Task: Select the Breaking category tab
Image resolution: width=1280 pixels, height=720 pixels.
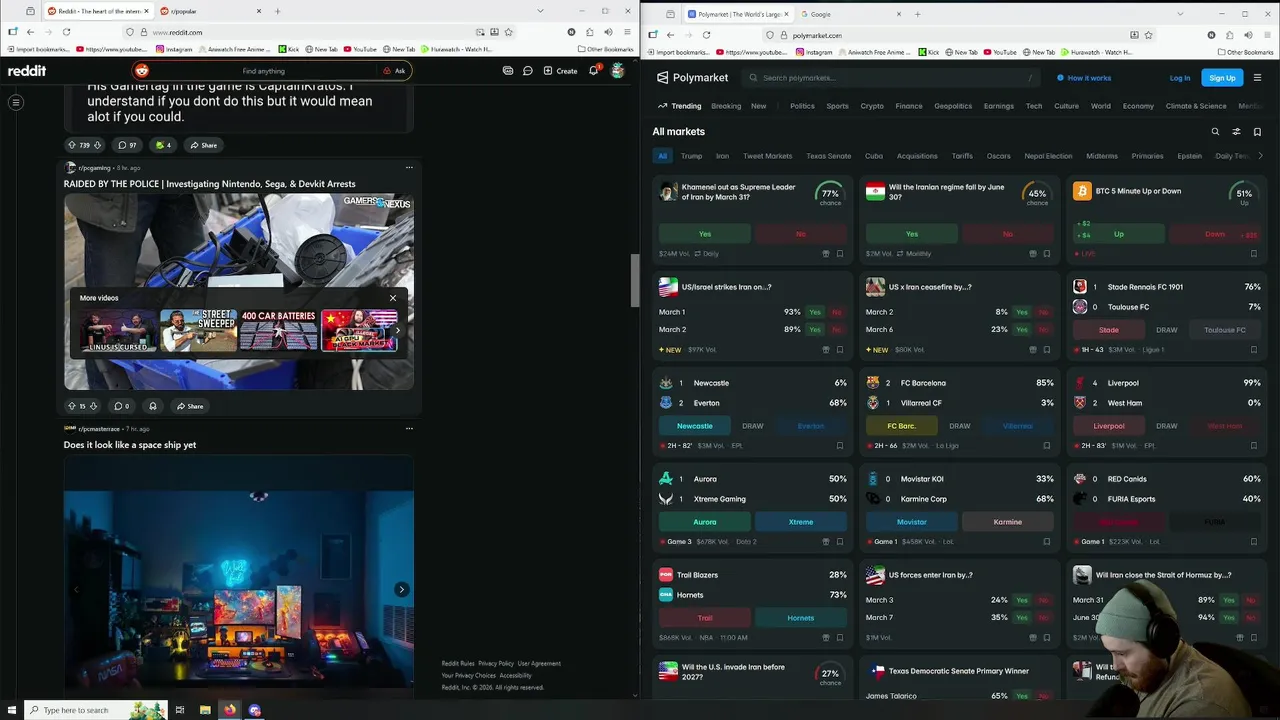Action: click(726, 106)
